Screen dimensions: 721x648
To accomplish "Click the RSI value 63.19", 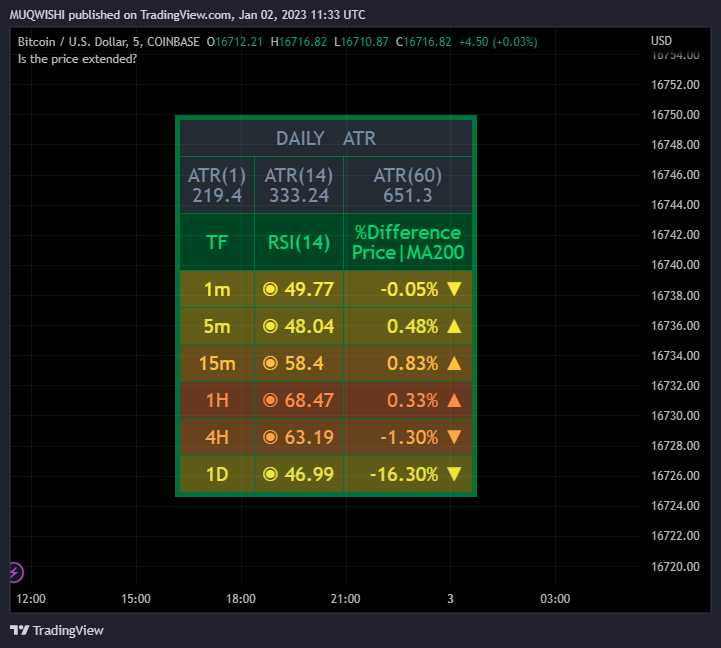I will point(309,437).
